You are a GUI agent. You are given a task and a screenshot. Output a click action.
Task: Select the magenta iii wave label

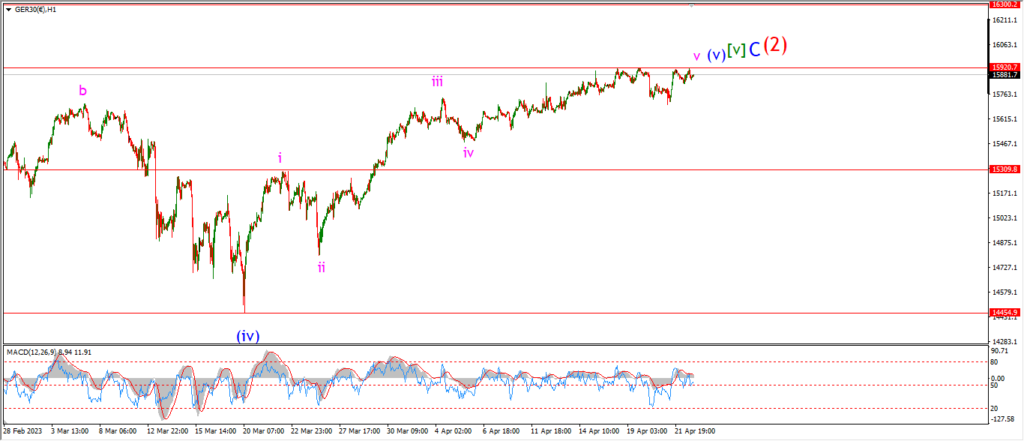437,82
